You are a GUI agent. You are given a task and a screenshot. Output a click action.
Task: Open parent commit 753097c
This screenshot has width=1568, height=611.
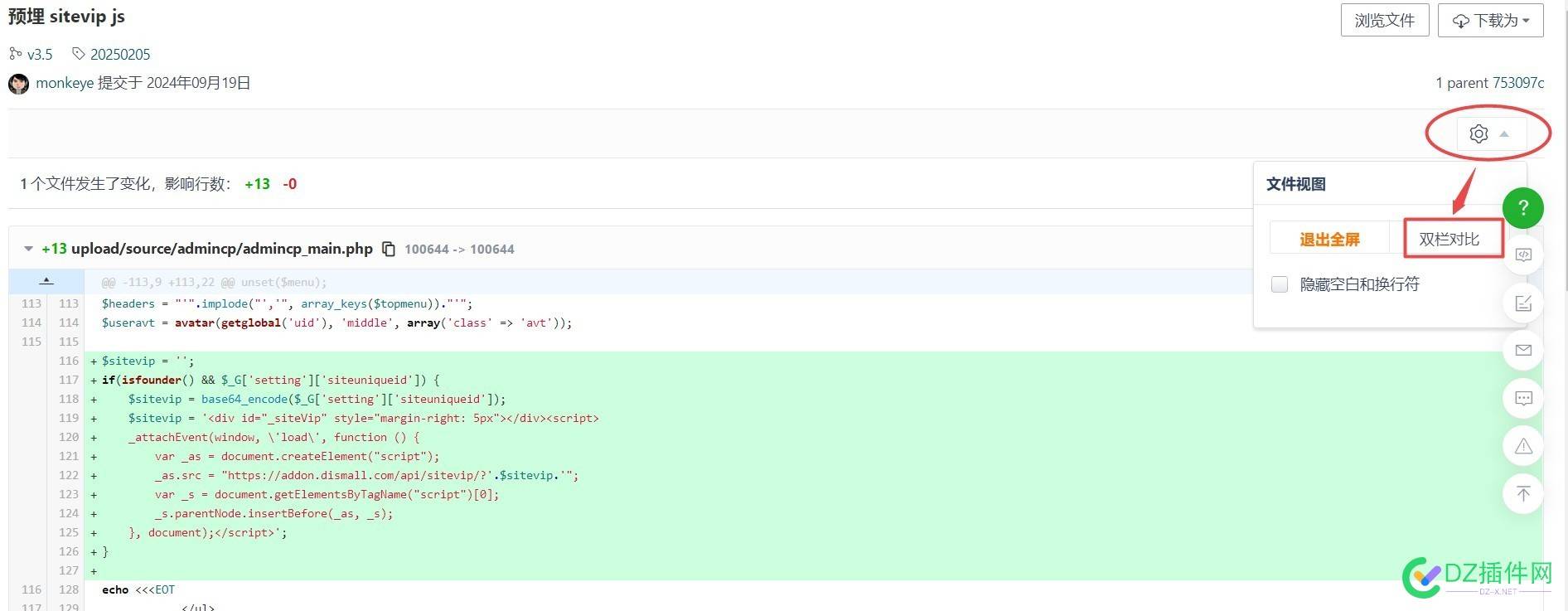click(1518, 83)
